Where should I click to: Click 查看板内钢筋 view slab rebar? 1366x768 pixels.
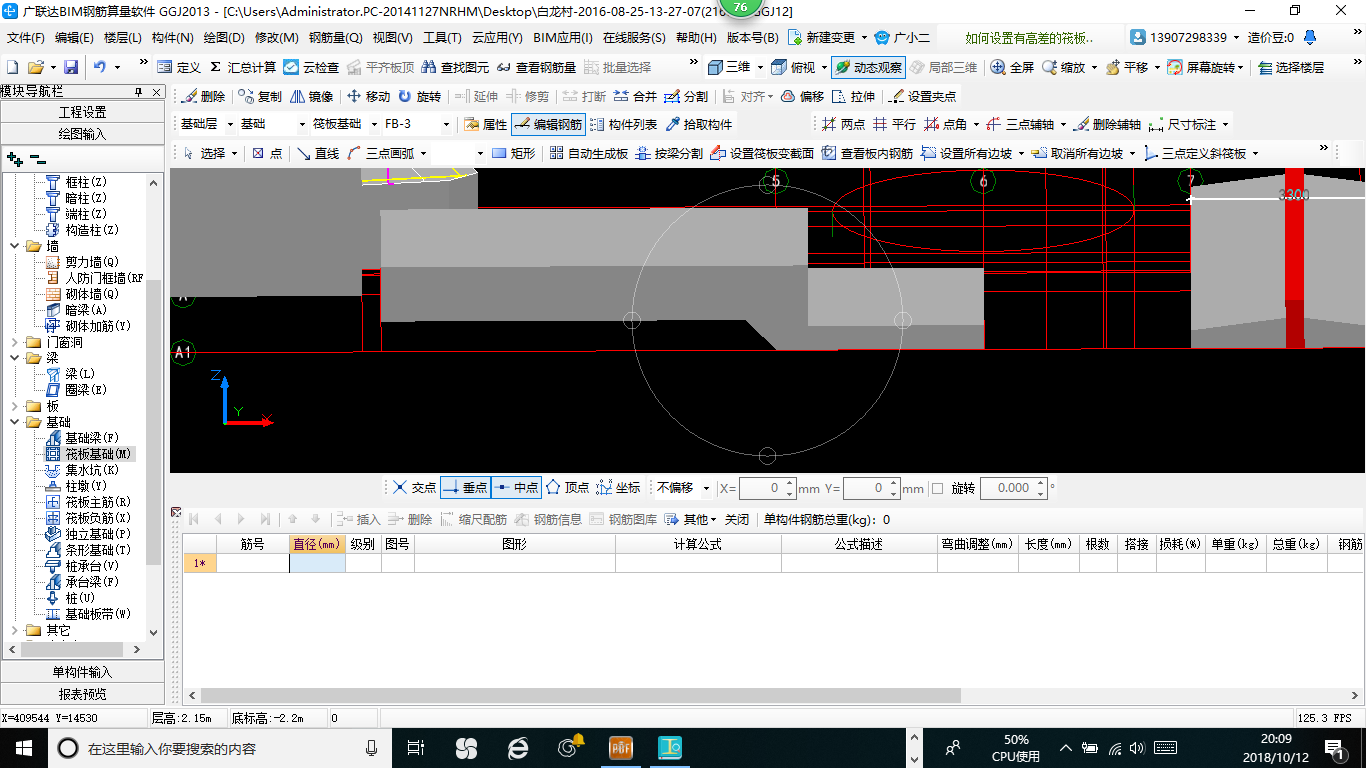pos(867,153)
